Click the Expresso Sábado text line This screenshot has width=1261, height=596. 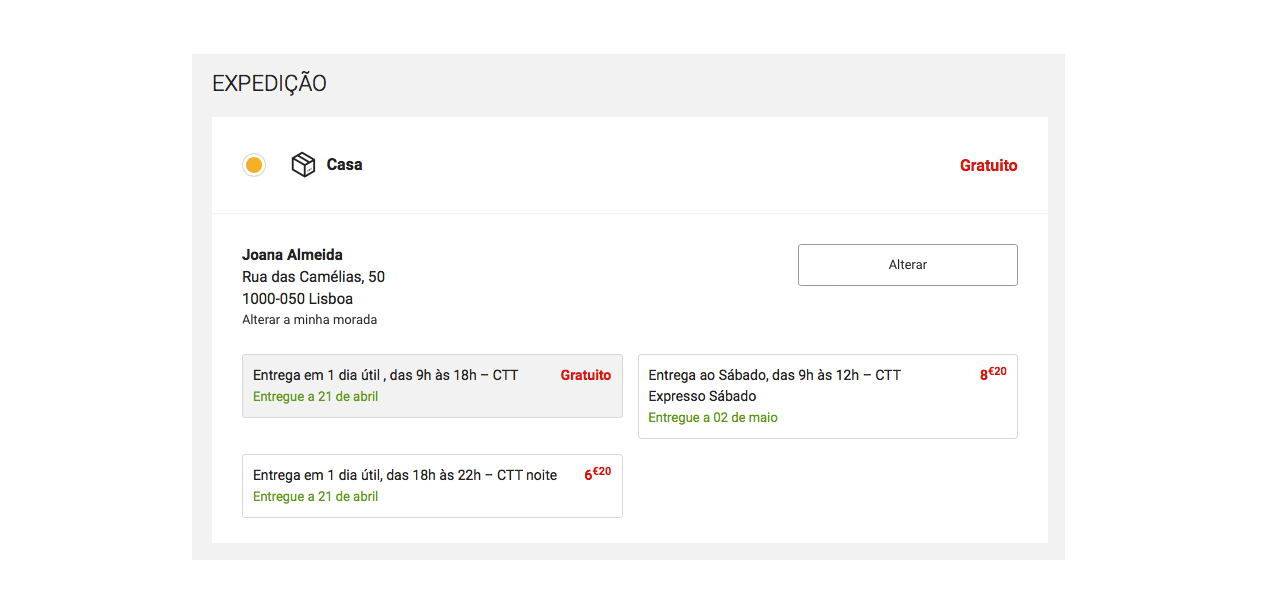point(702,396)
